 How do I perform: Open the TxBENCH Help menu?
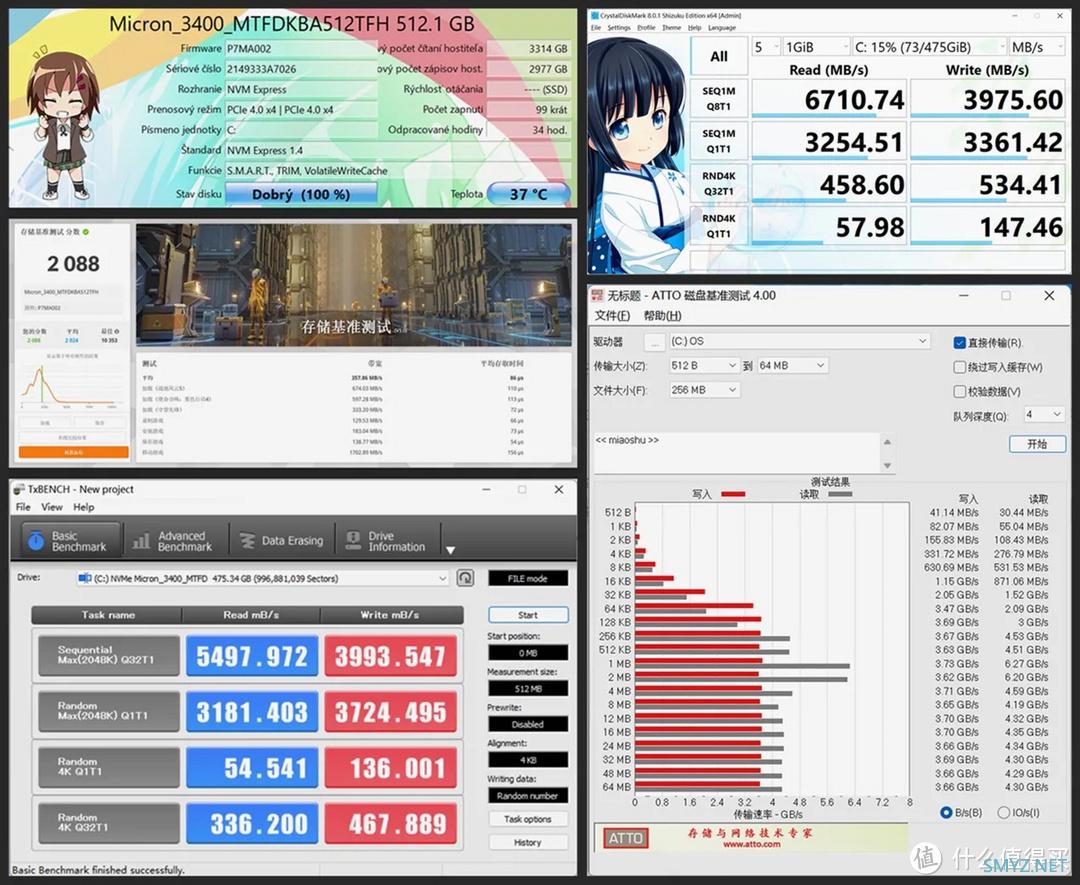point(83,507)
